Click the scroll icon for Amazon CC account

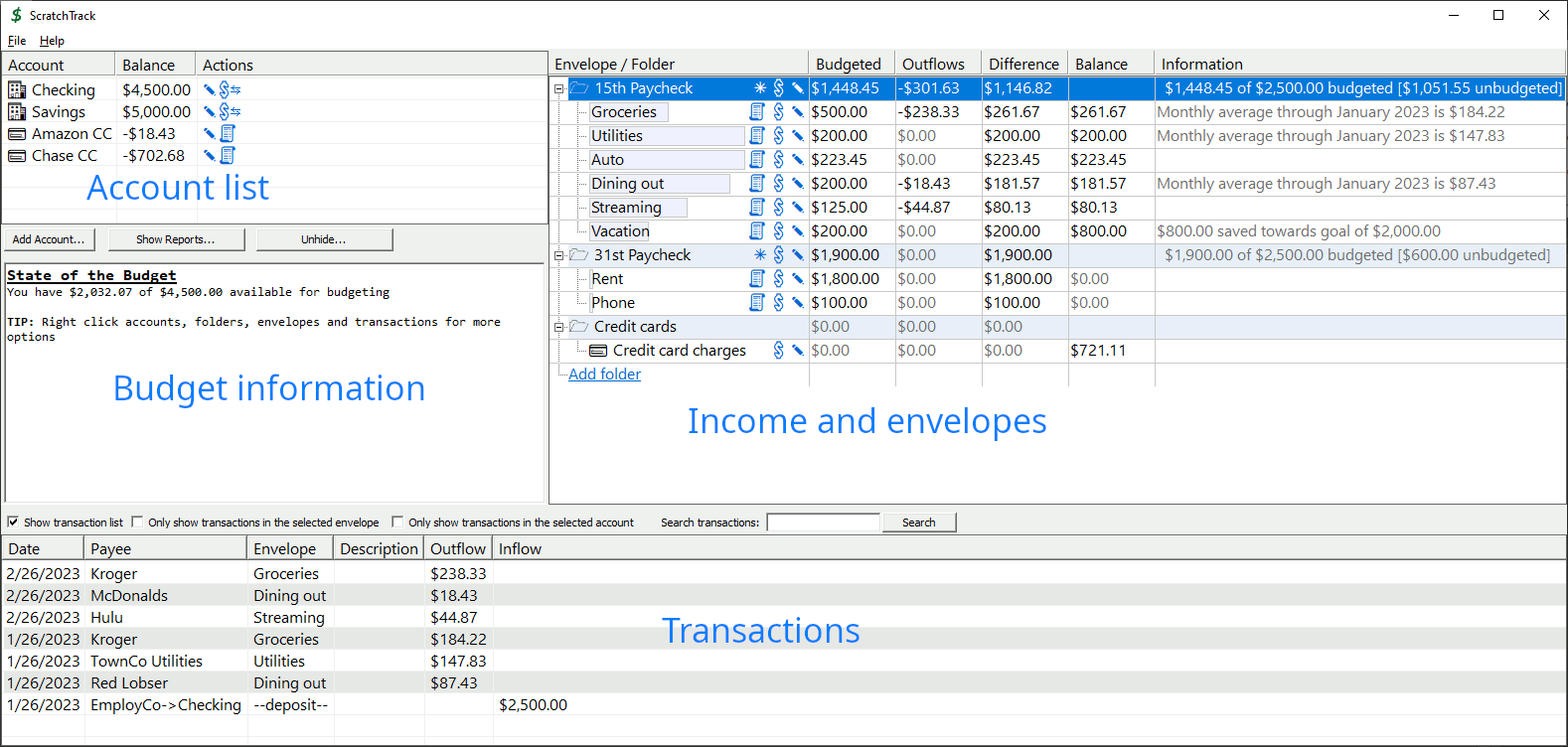[228, 133]
